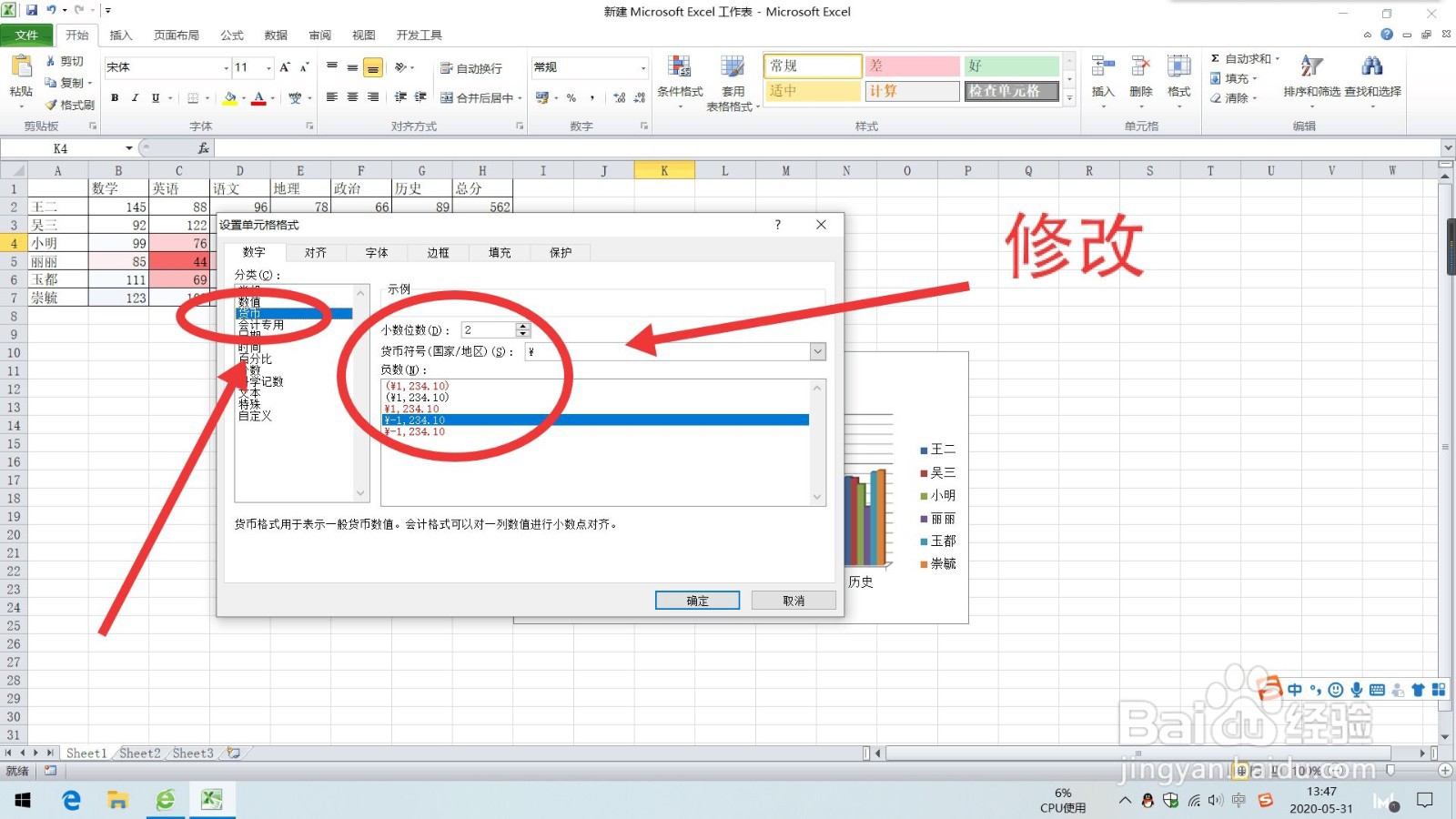Click the Format Painter (格式刷) icon
The image size is (1456, 819).
tap(52, 105)
